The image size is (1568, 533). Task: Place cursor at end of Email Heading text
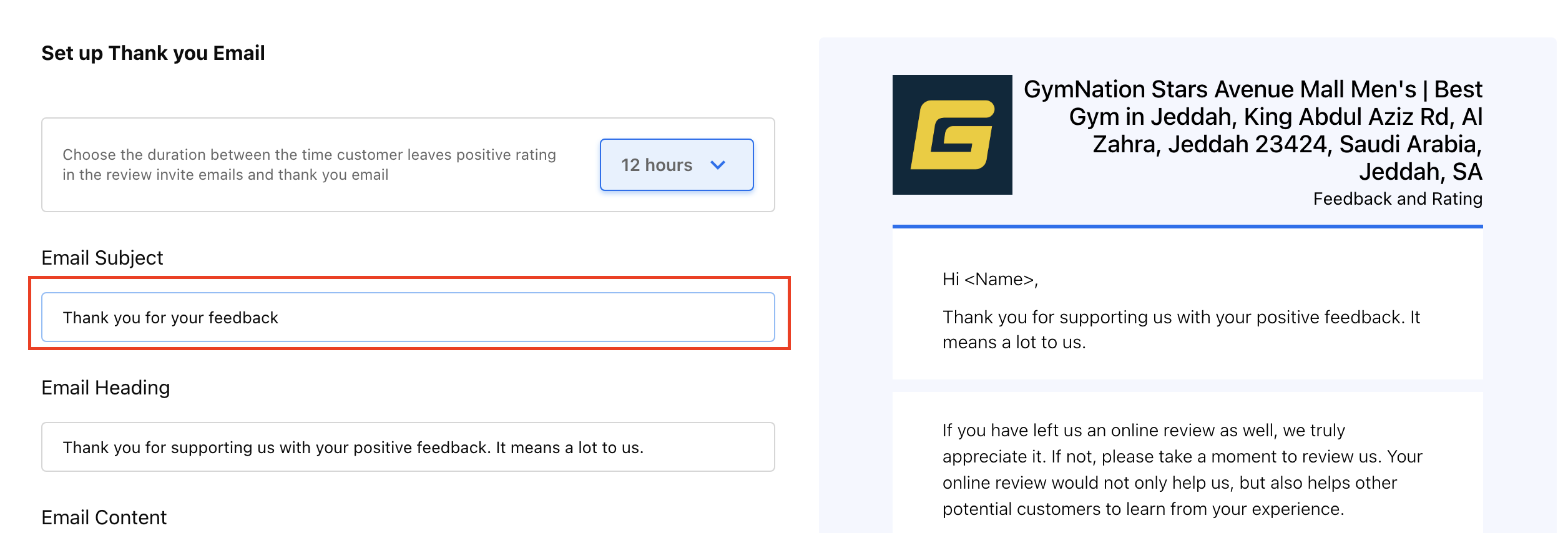(x=645, y=447)
